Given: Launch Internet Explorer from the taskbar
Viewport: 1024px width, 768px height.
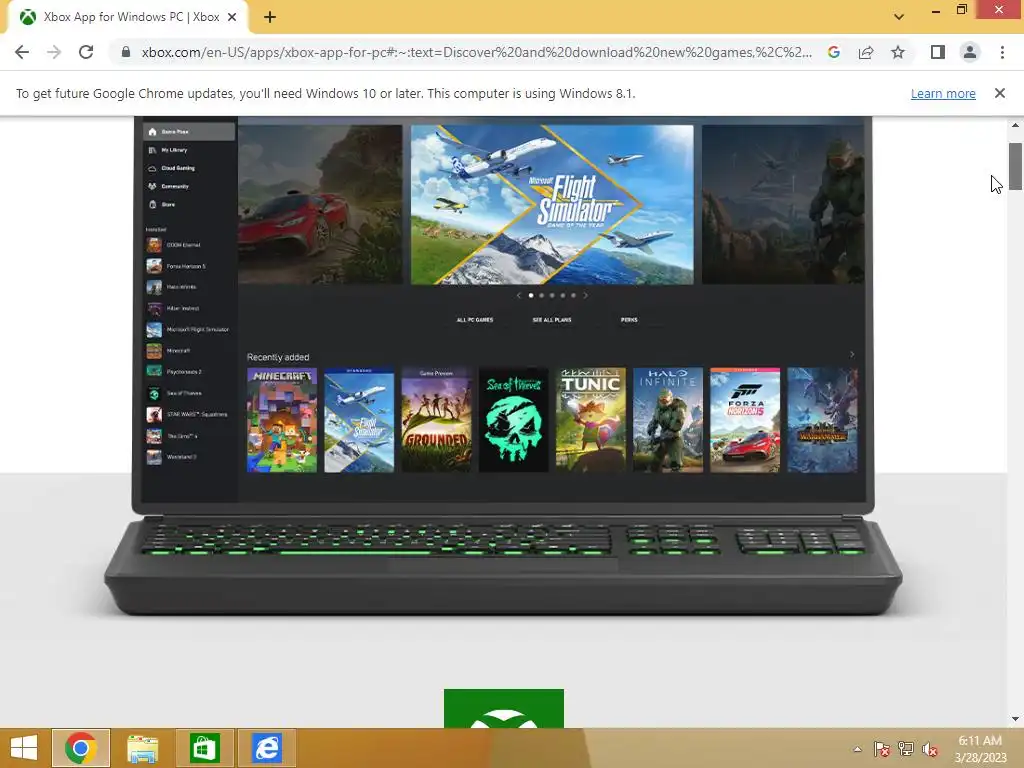Looking at the screenshot, I should (266, 748).
